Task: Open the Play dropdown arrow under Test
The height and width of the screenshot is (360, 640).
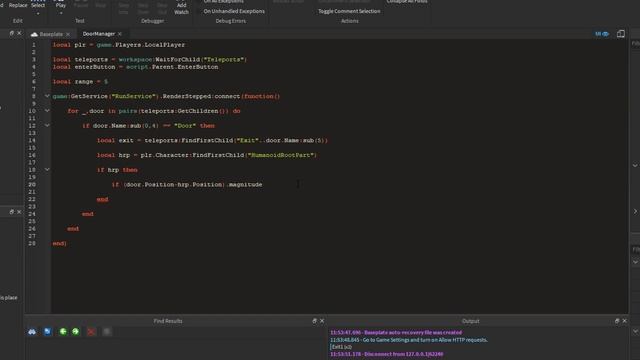Action: tap(61, 13)
